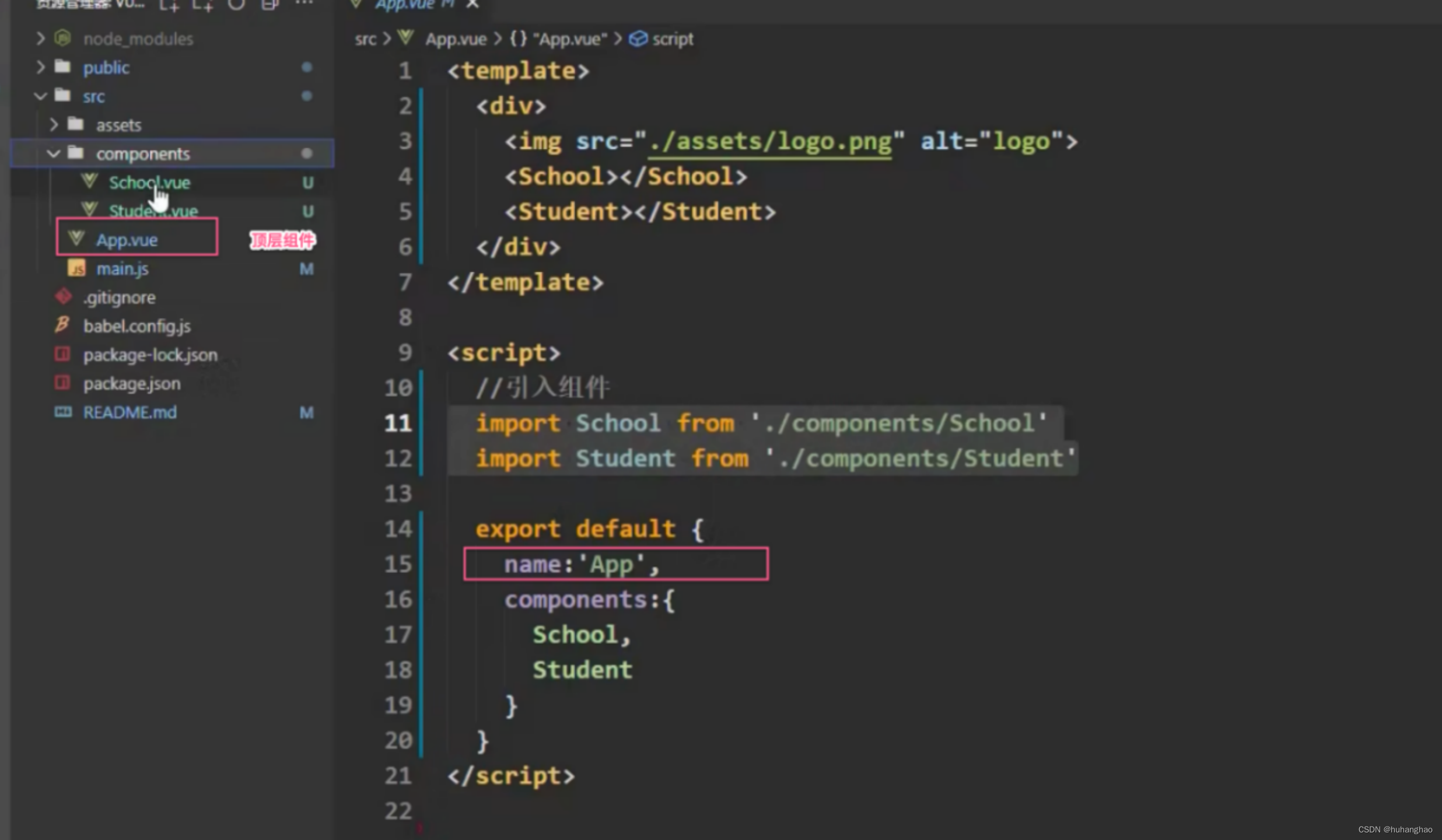
Task: Click the Refresh Explorer icon
Action: coord(236,5)
